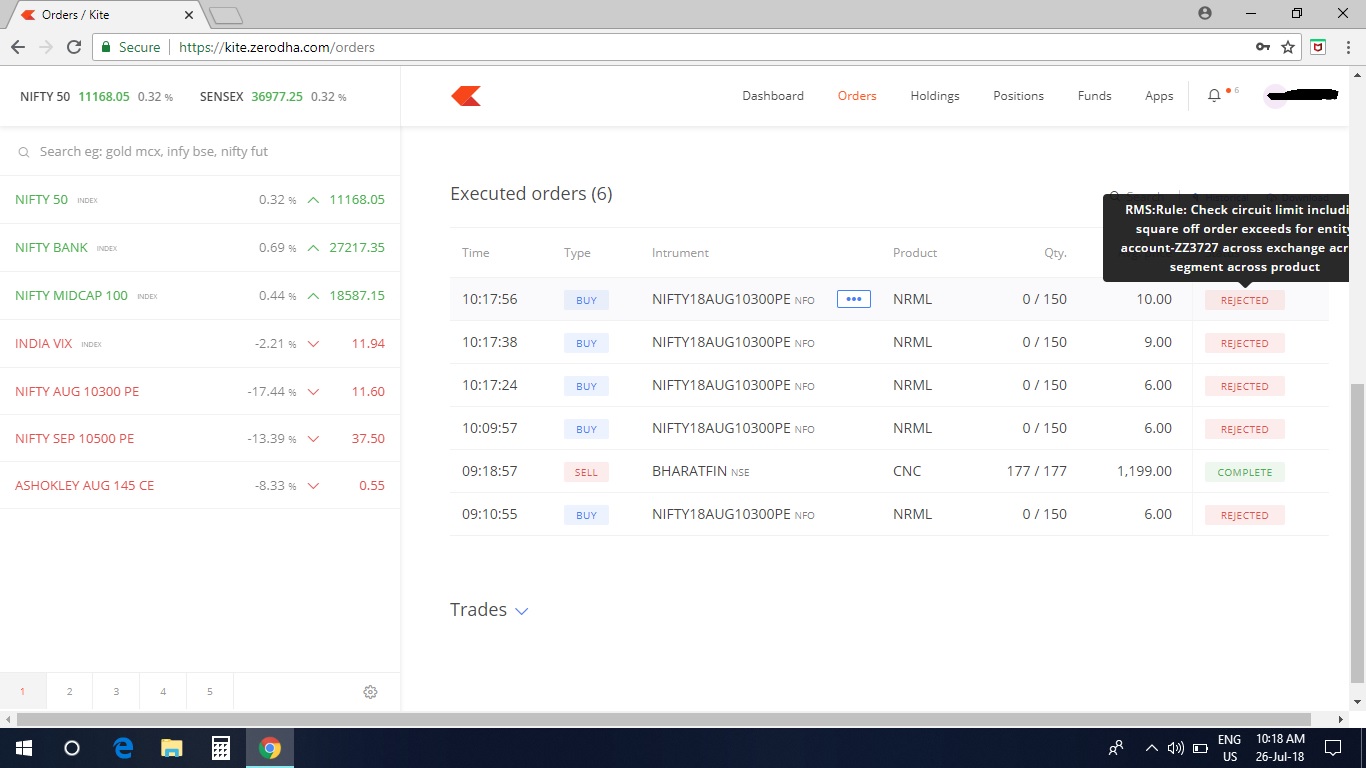This screenshot has width=1366, height=768.
Task: Open Calculator from the Windows taskbar
Action: pyautogui.click(x=221, y=748)
